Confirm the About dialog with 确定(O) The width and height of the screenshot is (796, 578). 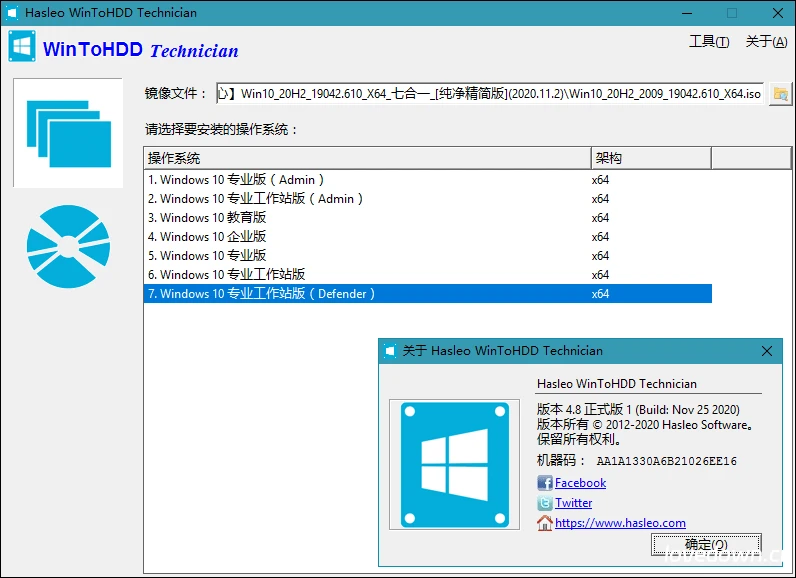(706, 545)
